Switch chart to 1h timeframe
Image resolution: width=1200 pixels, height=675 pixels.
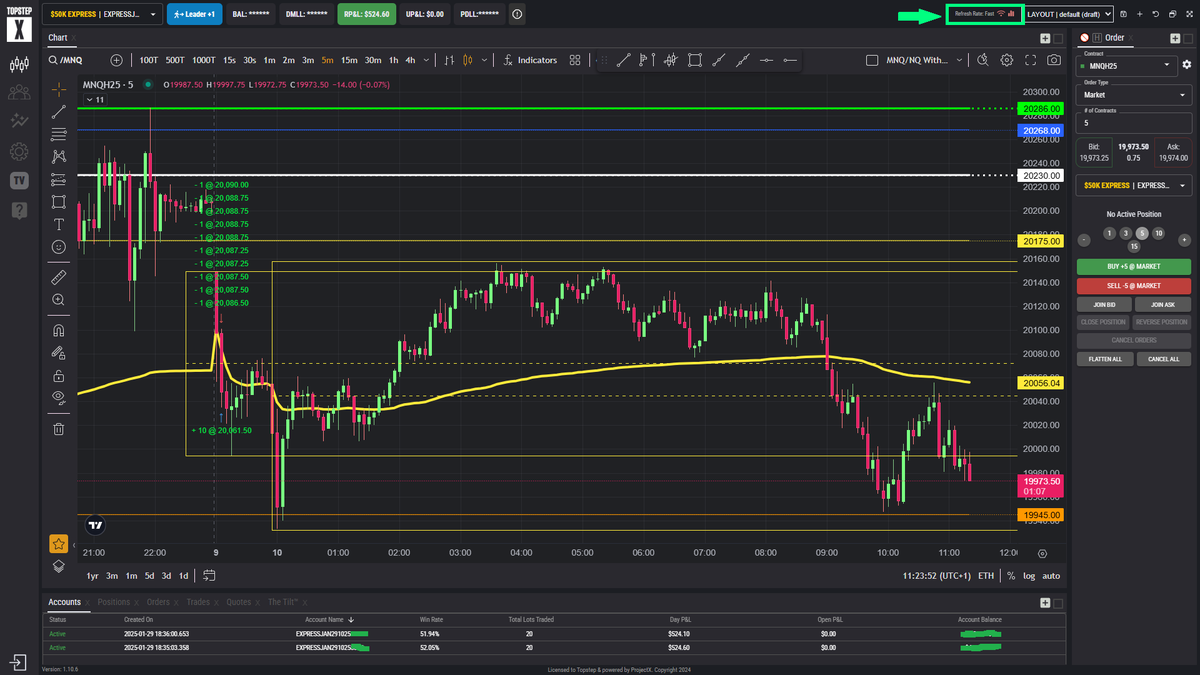(394, 60)
